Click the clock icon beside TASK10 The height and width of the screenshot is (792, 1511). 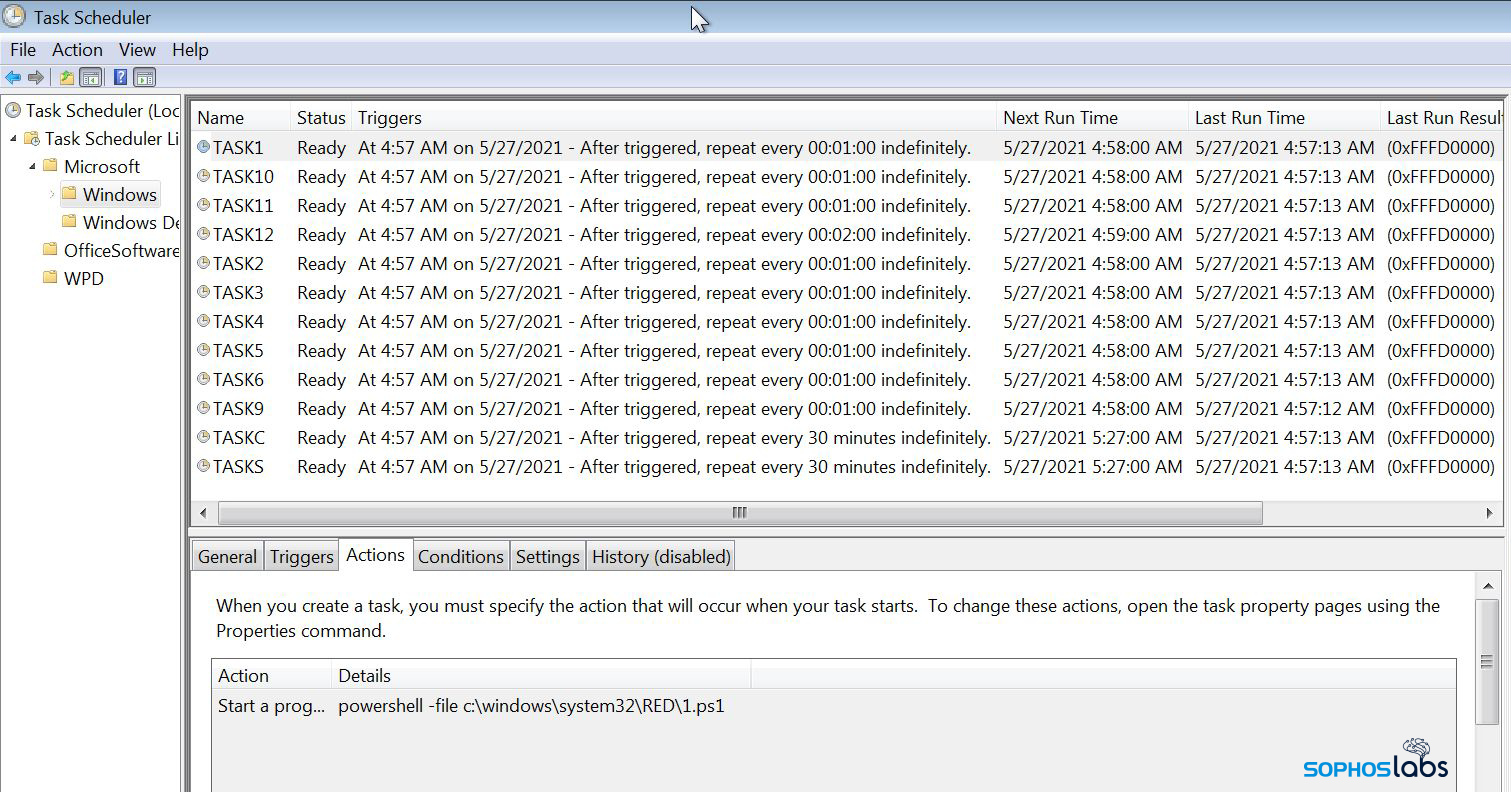[x=204, y=176]
